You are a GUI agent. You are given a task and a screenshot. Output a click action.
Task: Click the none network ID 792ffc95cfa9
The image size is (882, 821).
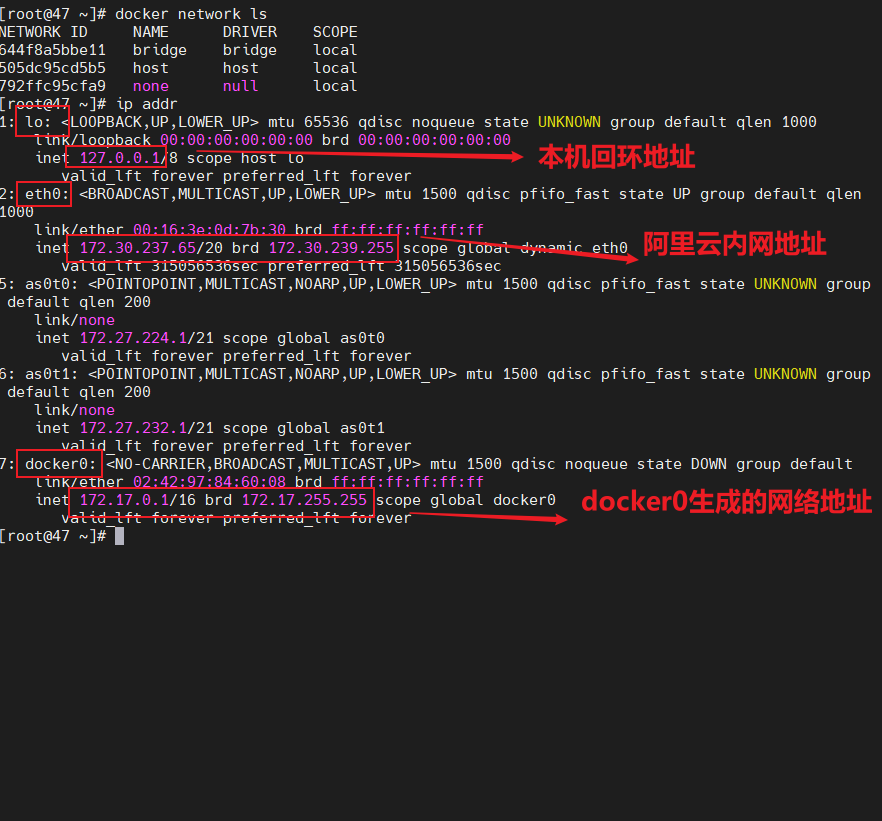pos(52,86)
